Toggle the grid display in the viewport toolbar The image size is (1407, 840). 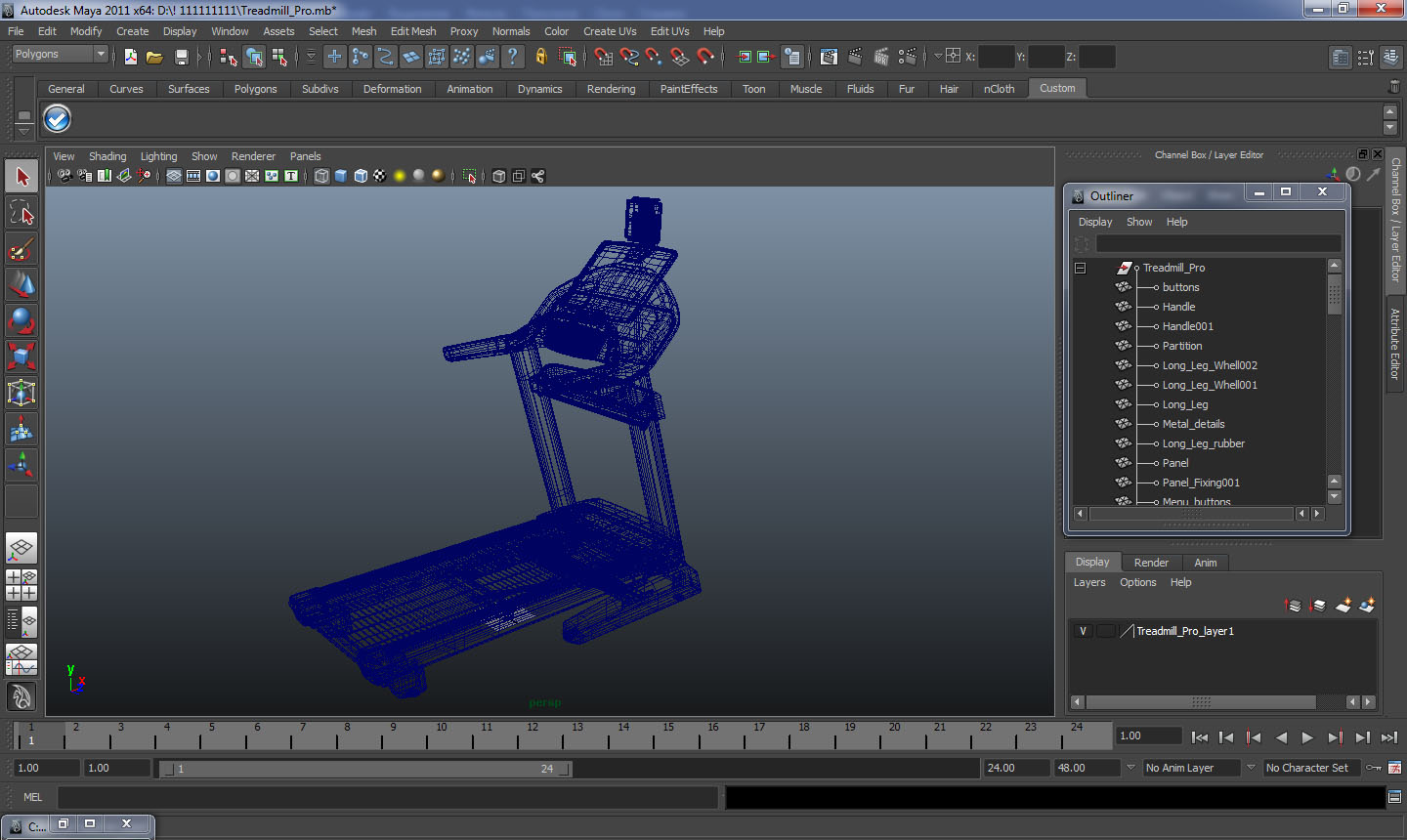[173, 176]
